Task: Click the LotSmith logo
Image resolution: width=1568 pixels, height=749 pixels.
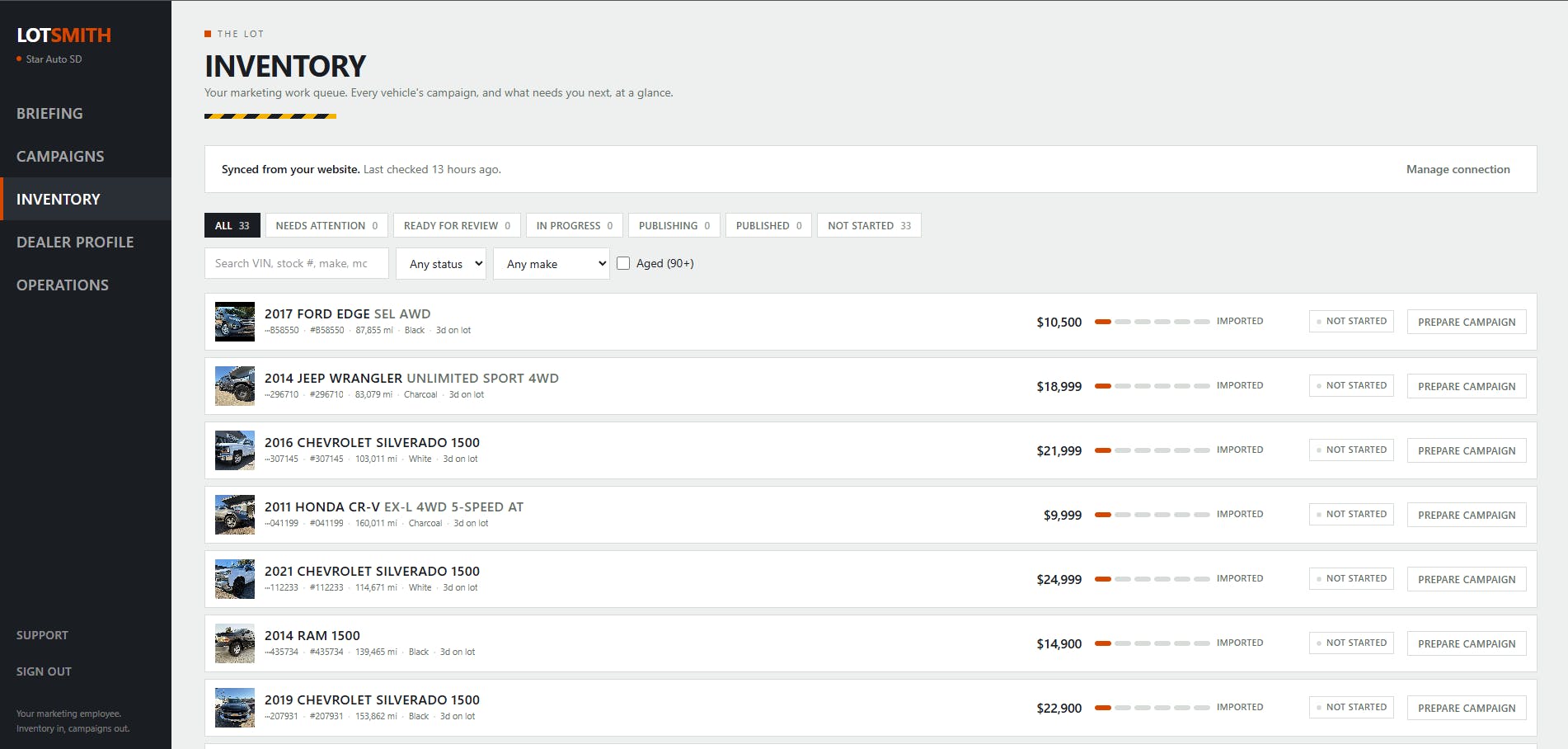Action: tap(63, 35)
